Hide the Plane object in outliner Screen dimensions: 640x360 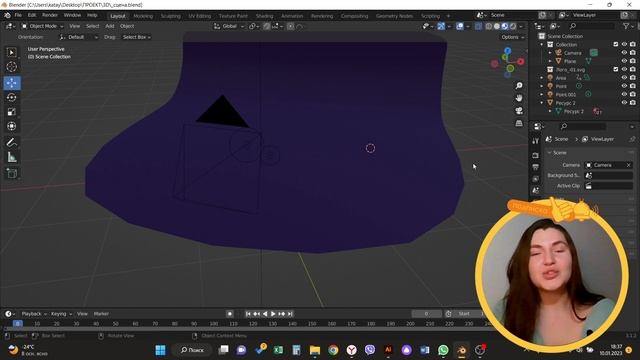click(x=624, y=61)
